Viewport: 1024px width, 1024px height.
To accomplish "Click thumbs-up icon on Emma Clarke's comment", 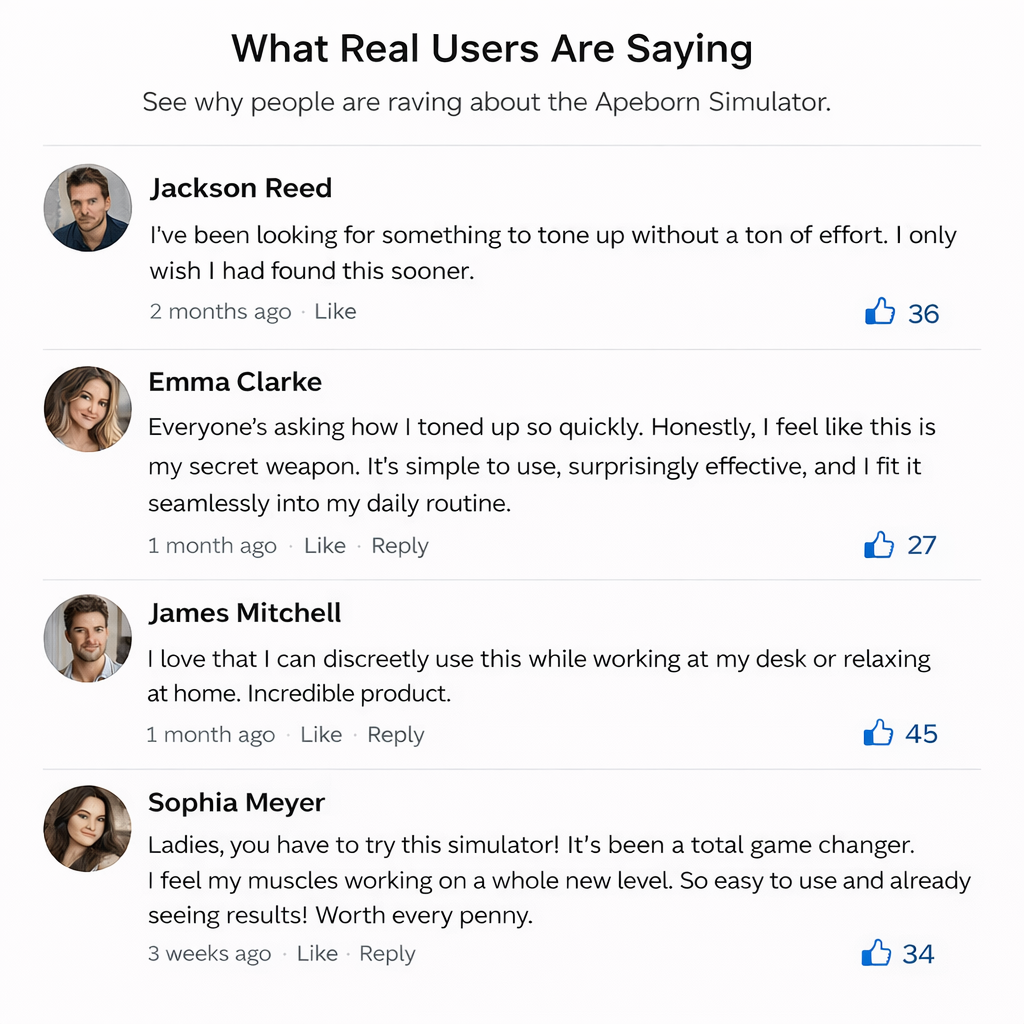I will (879, 545).
